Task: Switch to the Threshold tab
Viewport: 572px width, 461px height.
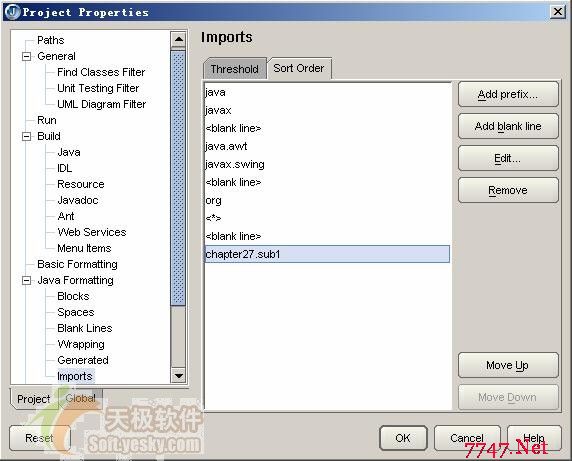Action: (x=235, y=69)
